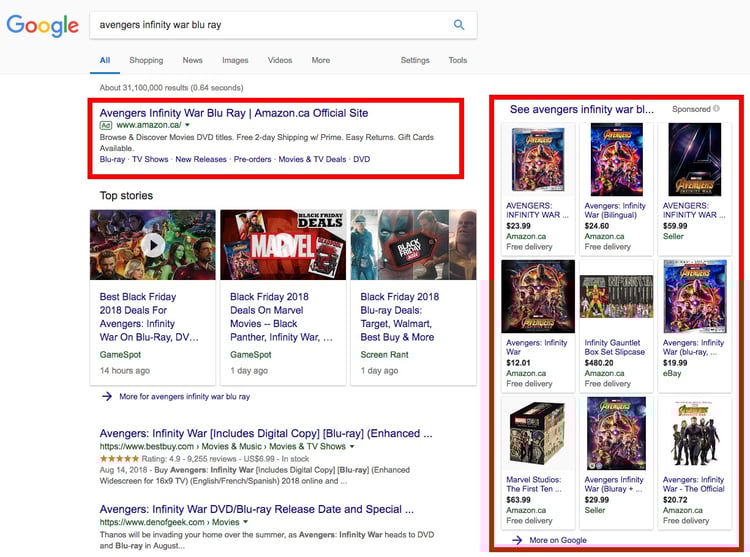The image size is (750, 557).
Task: Expand the denofgeek.com URL dropdown arrow
Action: click(246, 522)
